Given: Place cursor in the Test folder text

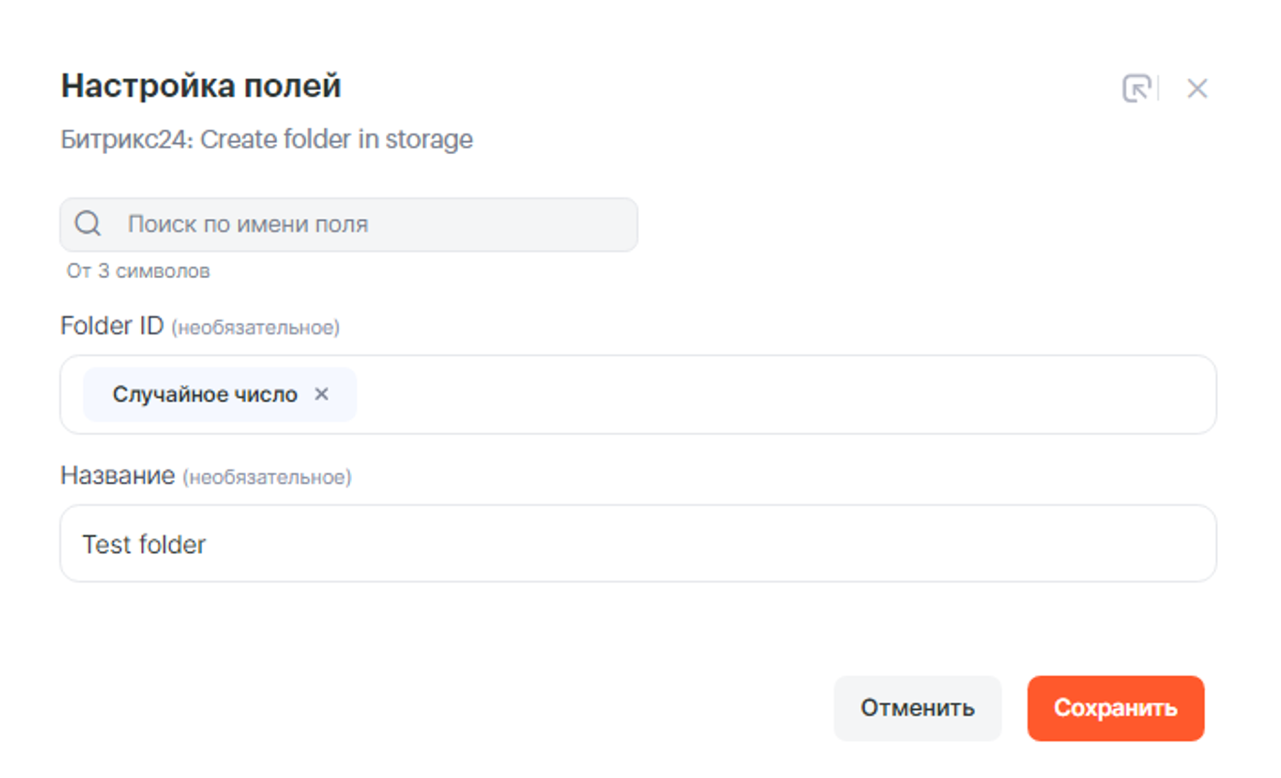Looking at the screenshot, I should click(x=144, y=544).
